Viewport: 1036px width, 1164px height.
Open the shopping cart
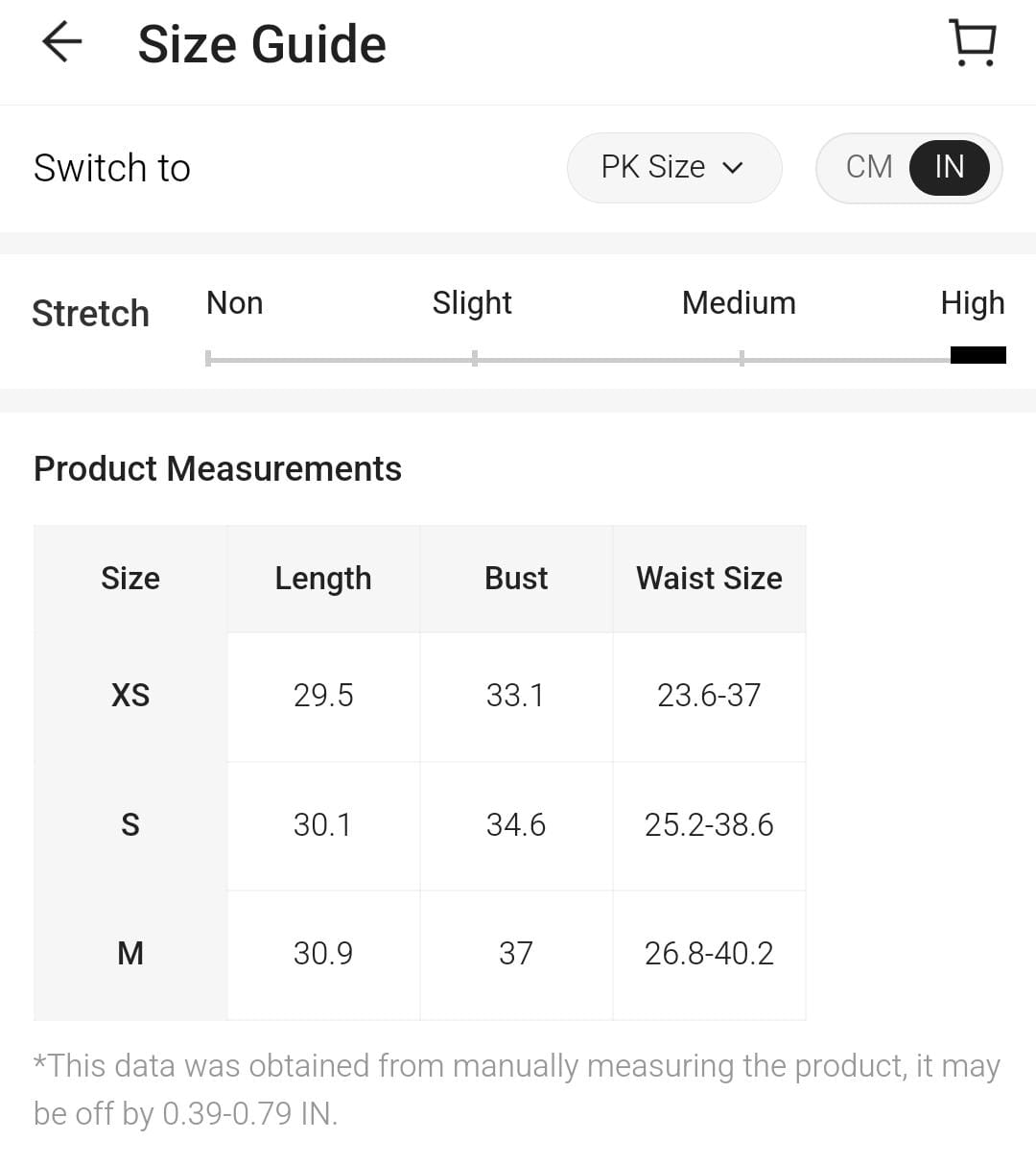pos(973,43)
